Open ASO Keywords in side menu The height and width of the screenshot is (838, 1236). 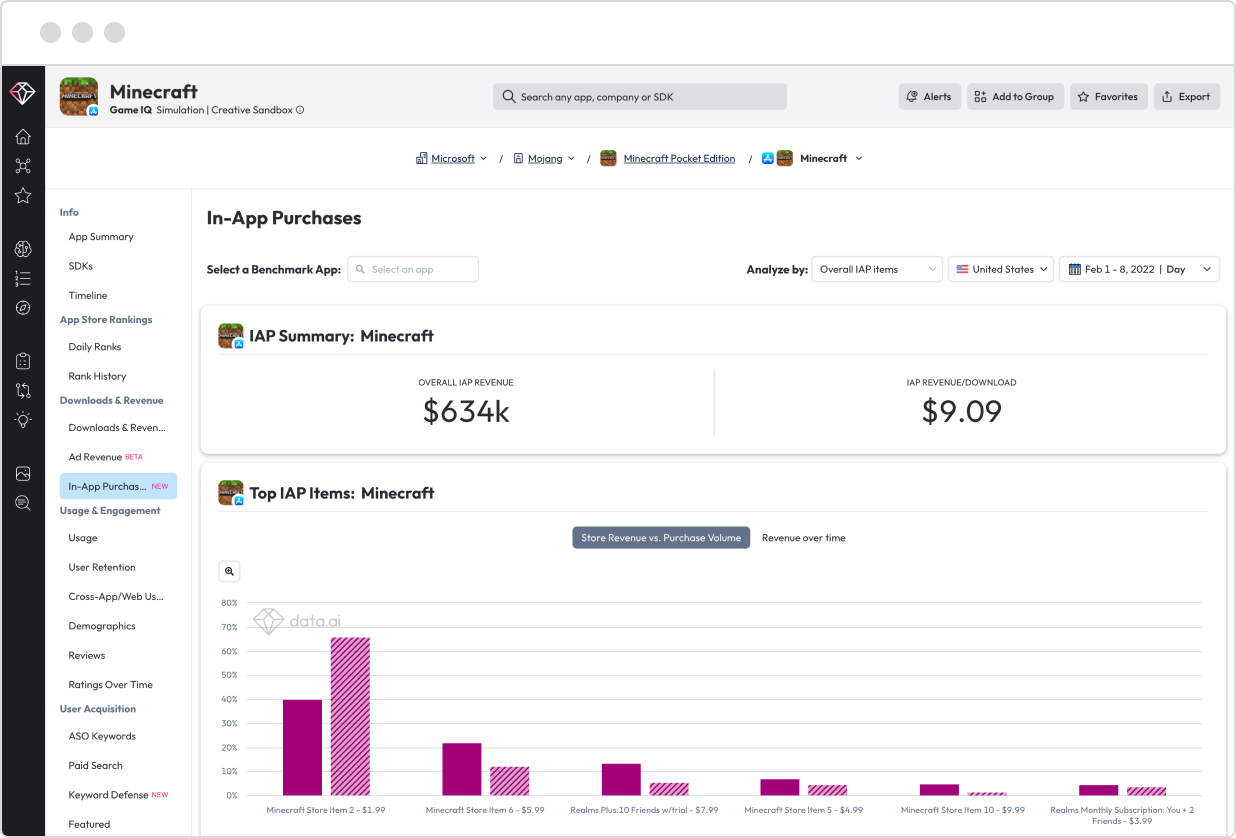pyautogui.click(x=102, y=736)
